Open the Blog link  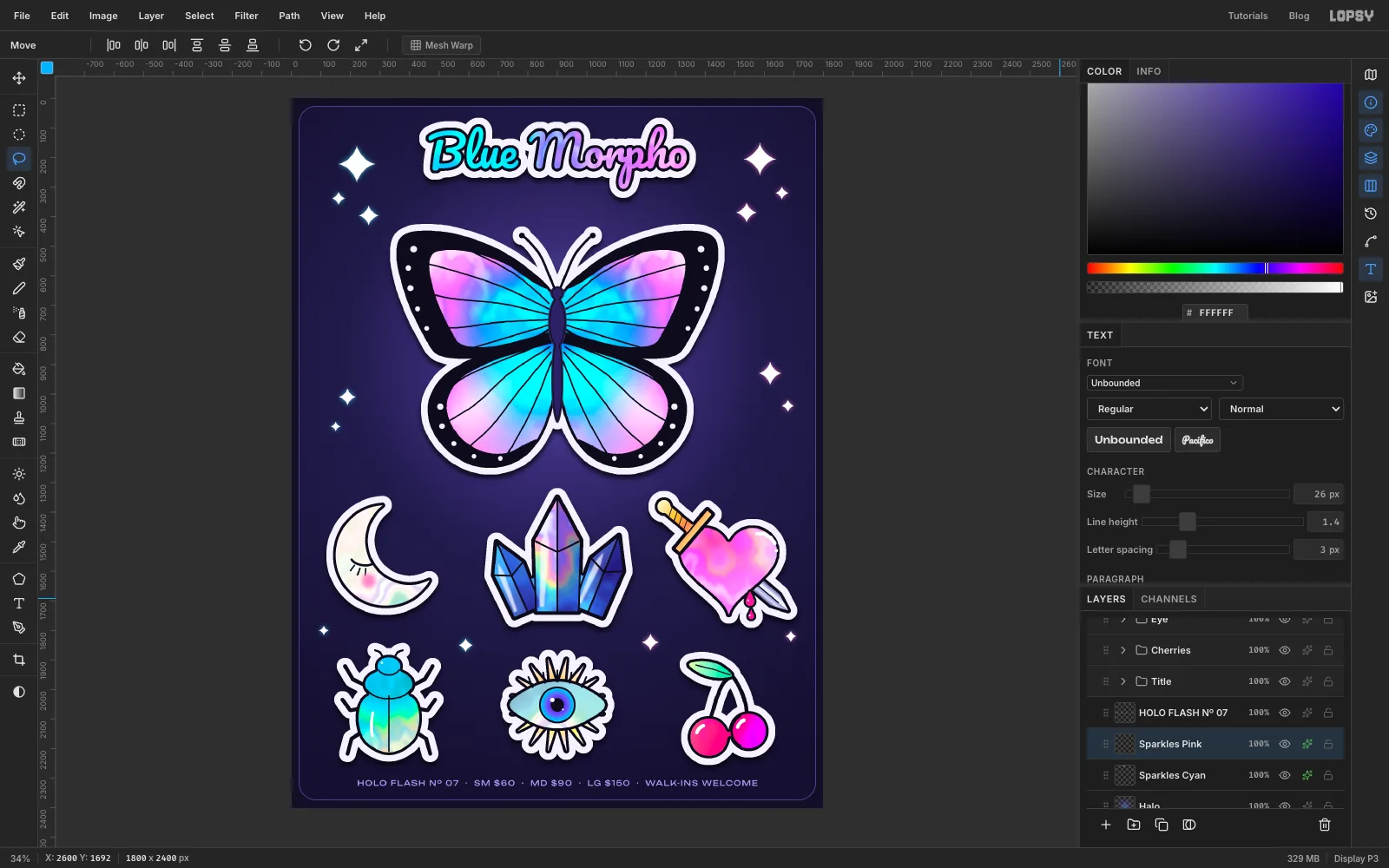click(x=1299, y=16)
